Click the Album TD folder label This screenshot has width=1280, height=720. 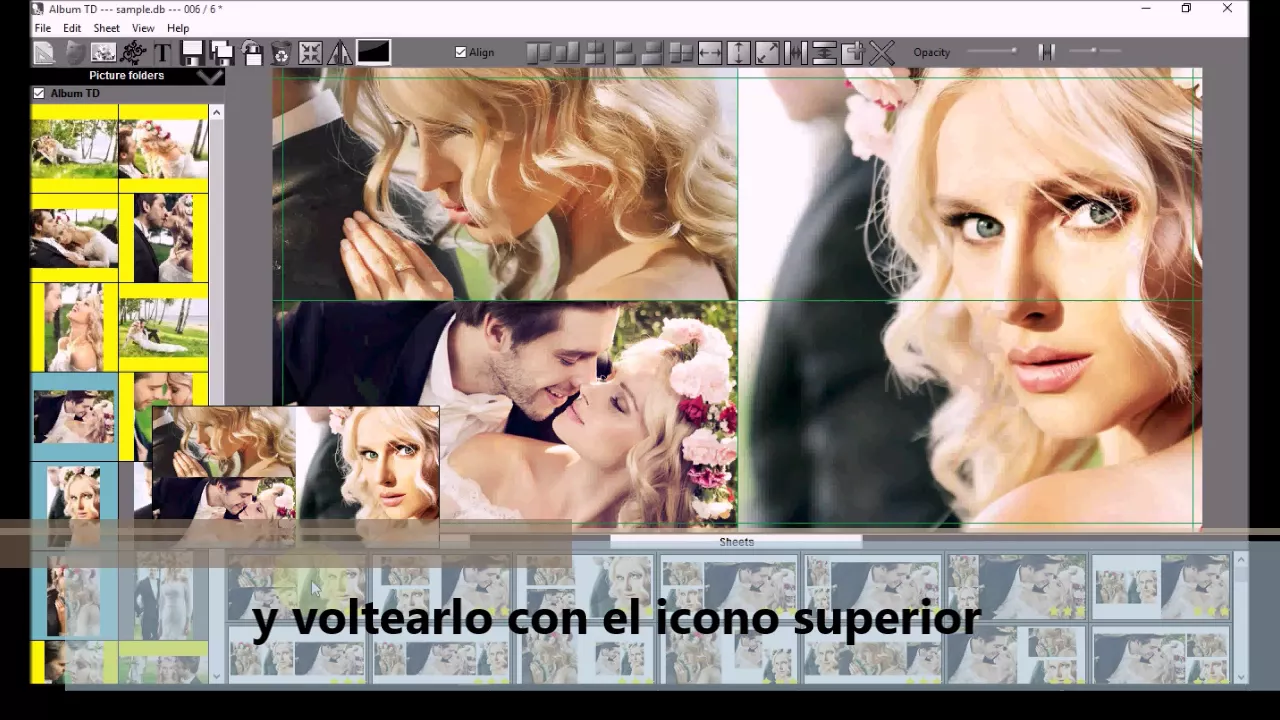click(x=75, y=93)
